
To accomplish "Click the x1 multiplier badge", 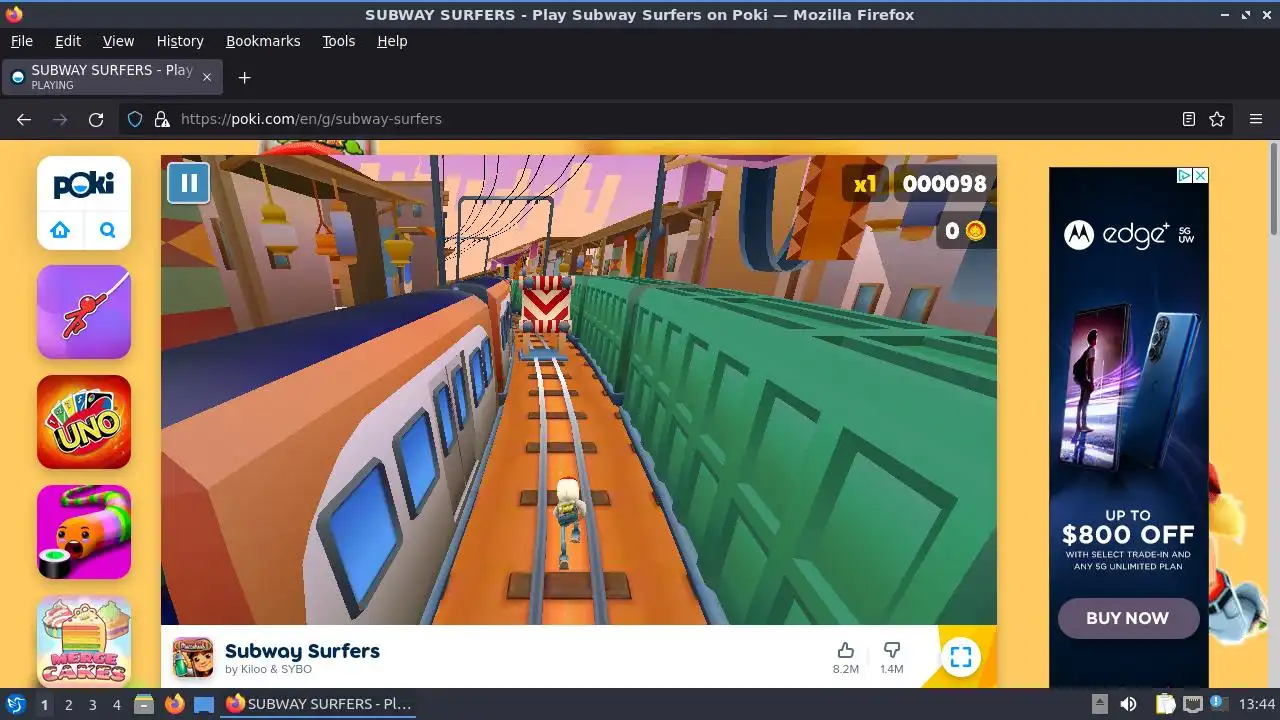I will tap(864, 184).
